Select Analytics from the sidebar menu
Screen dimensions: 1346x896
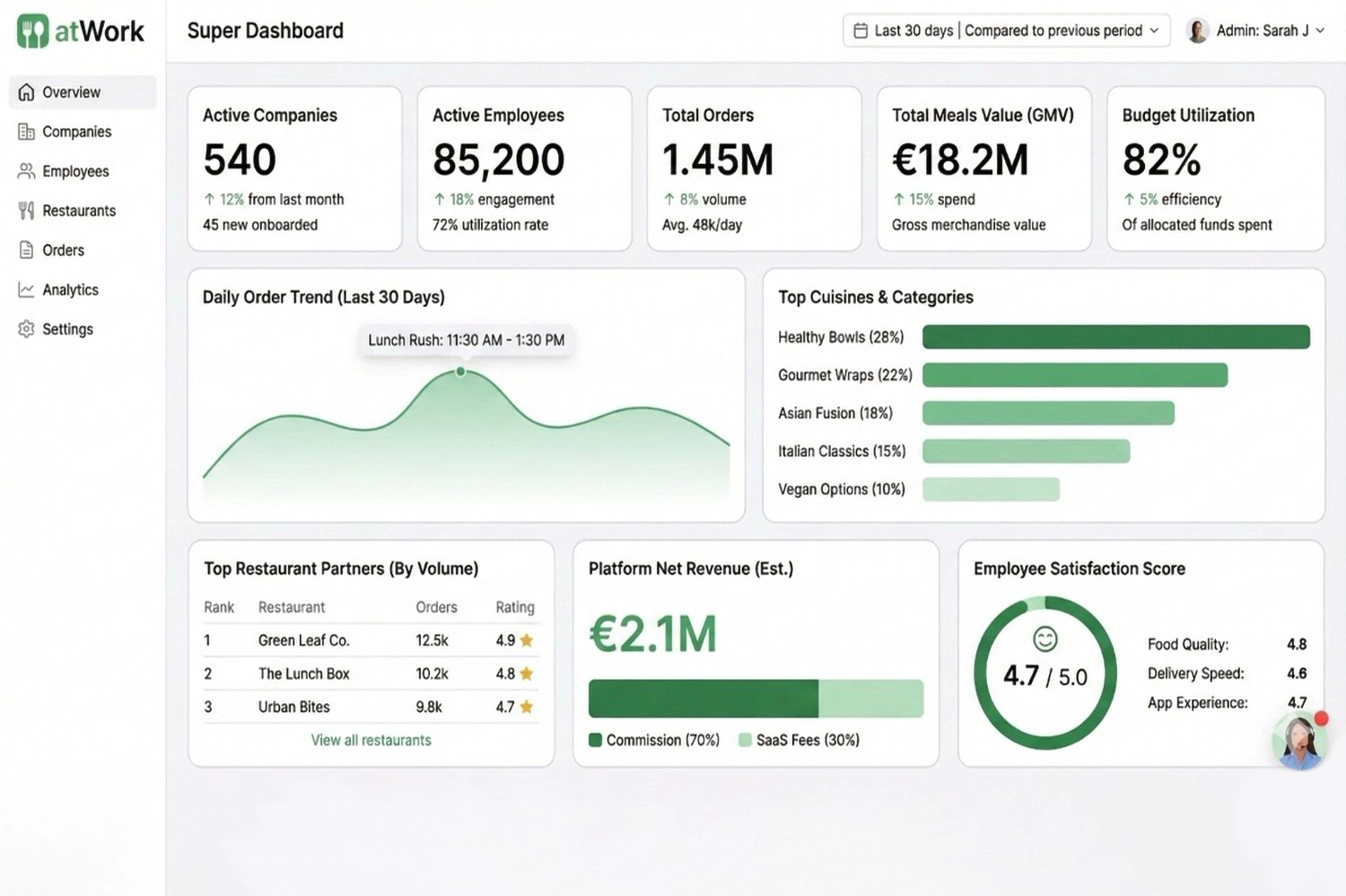pyautogui.click(x=72, y=289)
